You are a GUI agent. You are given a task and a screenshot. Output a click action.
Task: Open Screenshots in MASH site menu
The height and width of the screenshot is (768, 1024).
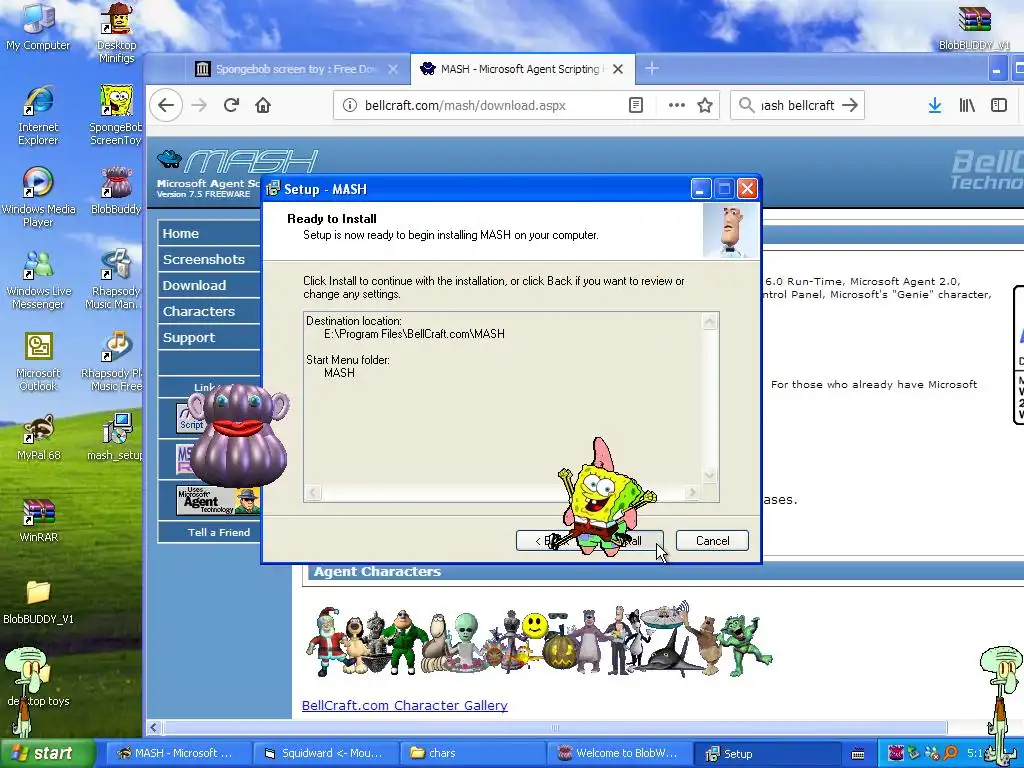pos(209,259)
